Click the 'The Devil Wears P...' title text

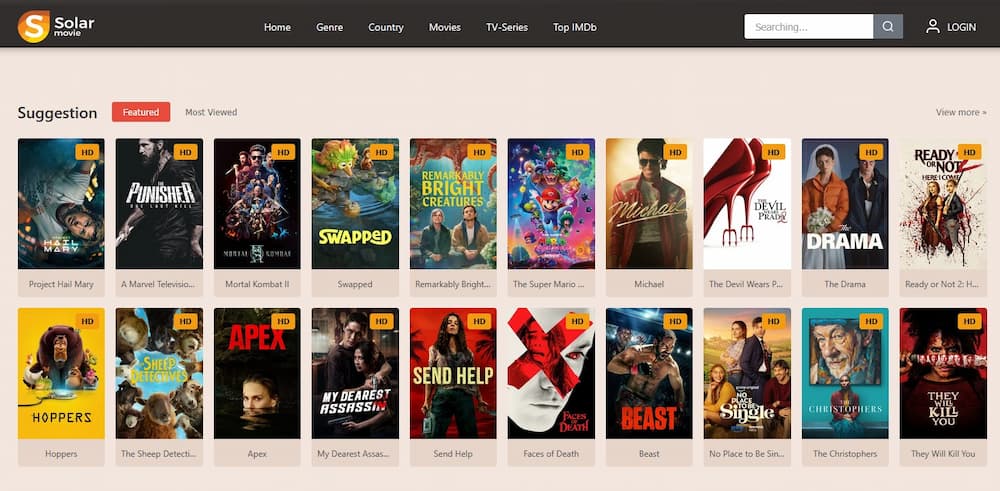tap(746, 284)
